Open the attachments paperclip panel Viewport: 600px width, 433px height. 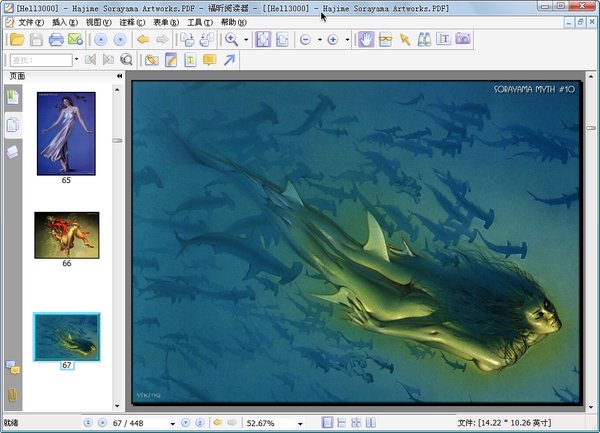(12, 394)
